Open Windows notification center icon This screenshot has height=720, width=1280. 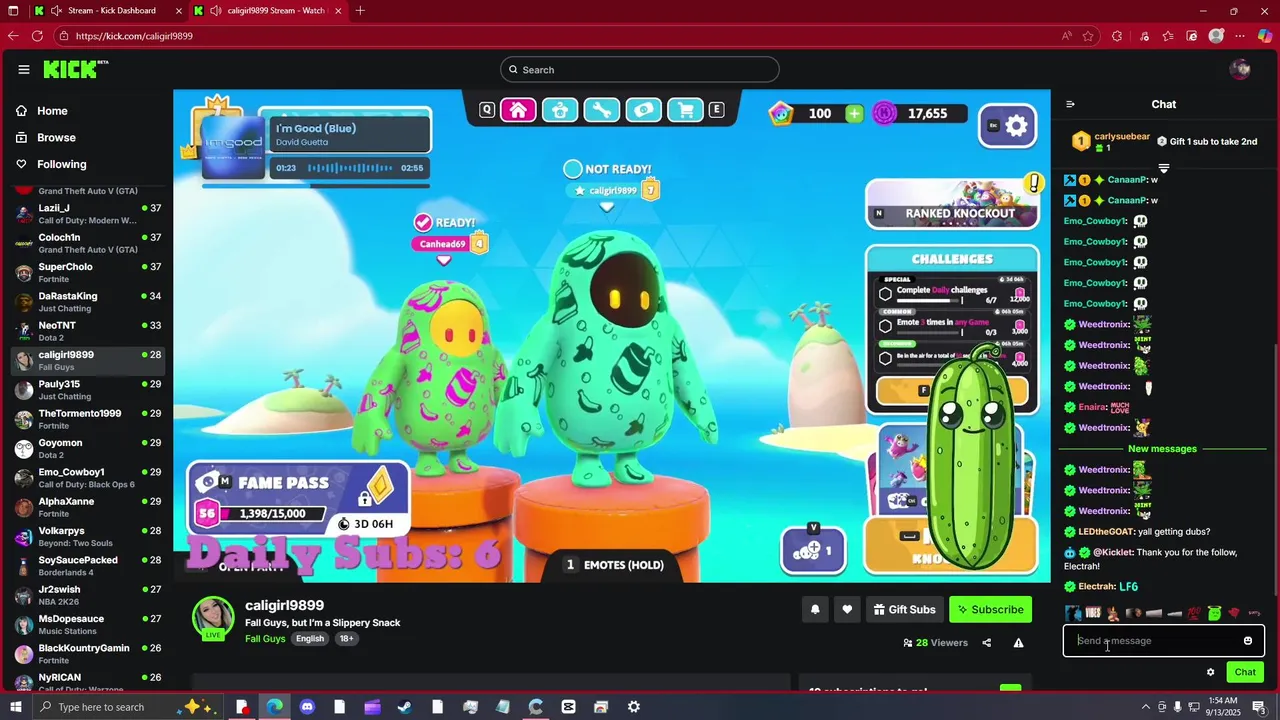(1259, 707)
